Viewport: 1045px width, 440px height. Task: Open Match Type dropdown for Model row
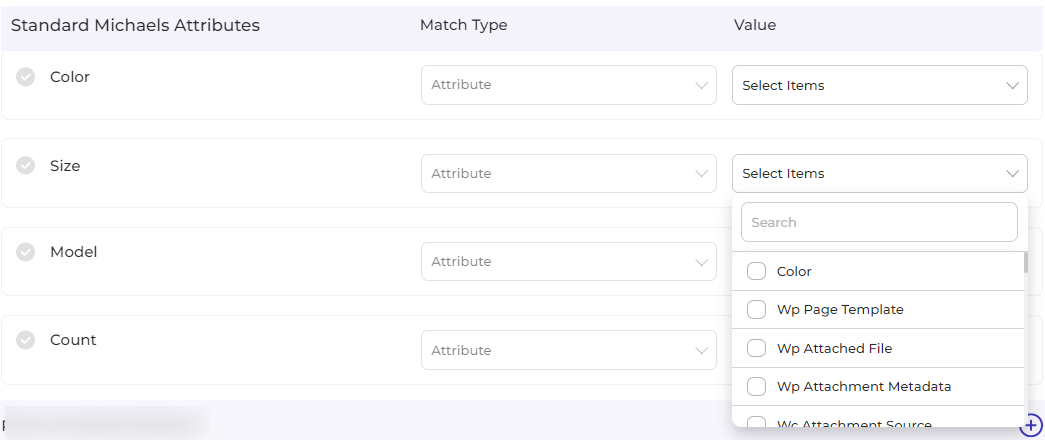pyautogui.click(x=568, y=261)
